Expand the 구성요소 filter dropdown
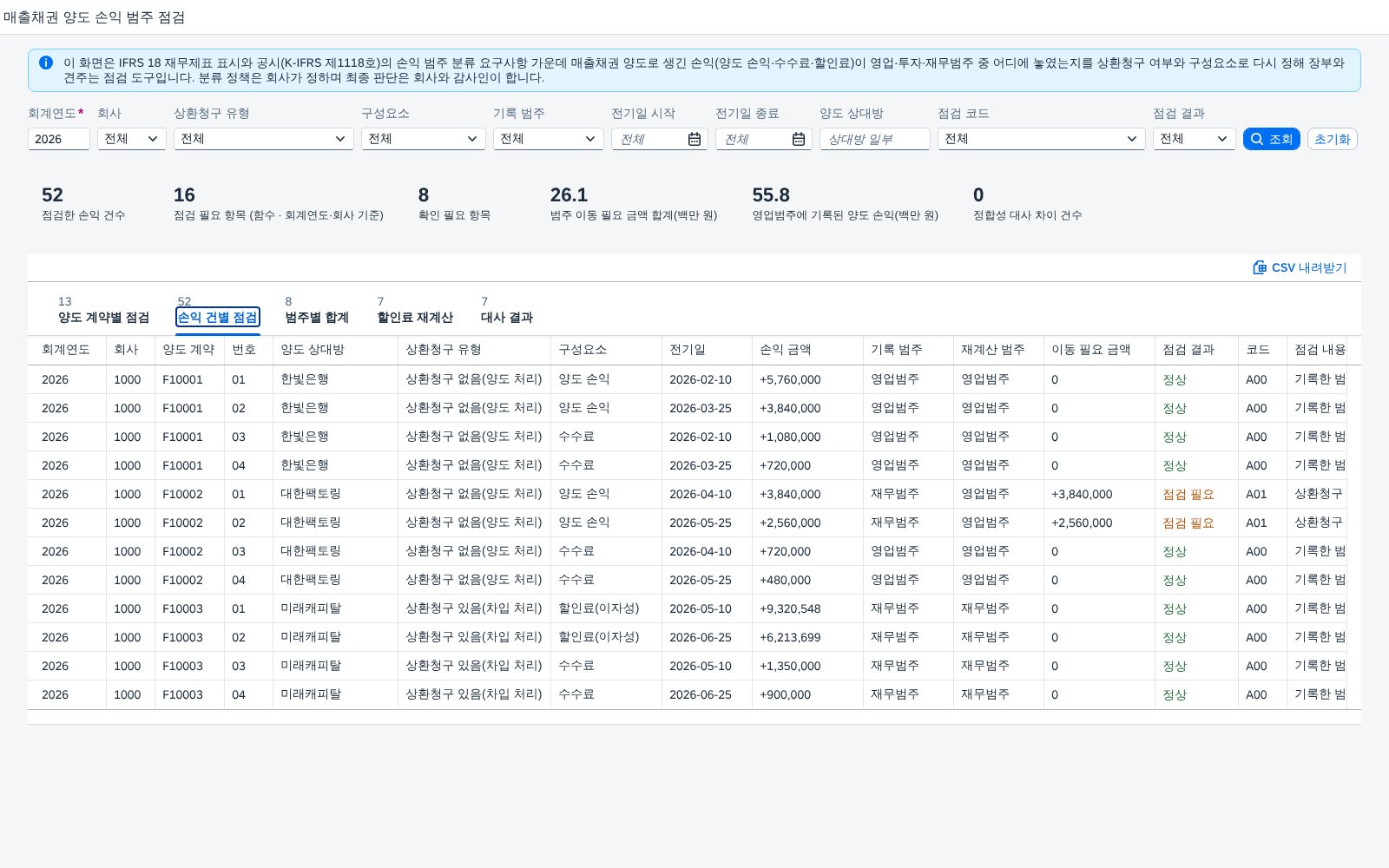Viewport: 1389px width, 868px height. (424, 139)
